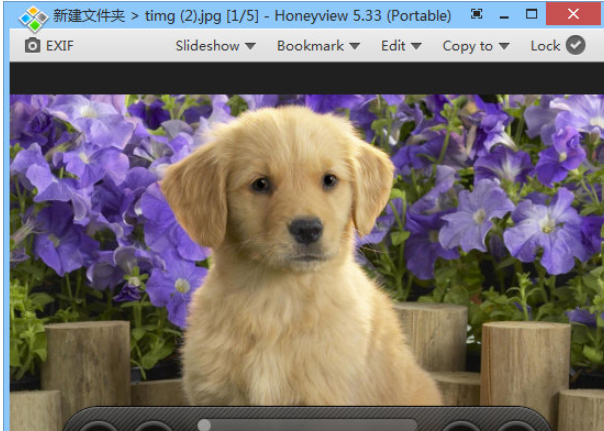The height and width of the screenshot is (431, 604).
Task: Toggle the Lock checkmark button
Action: tap(575, 45)
